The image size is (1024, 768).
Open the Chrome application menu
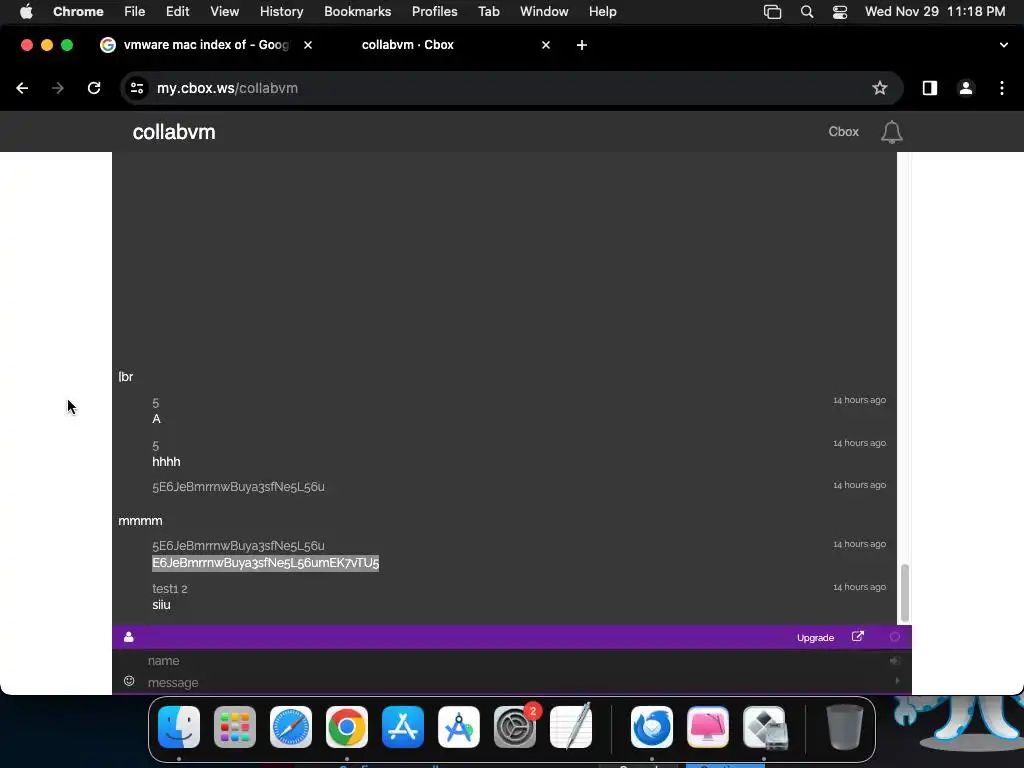tap(78, 11)
